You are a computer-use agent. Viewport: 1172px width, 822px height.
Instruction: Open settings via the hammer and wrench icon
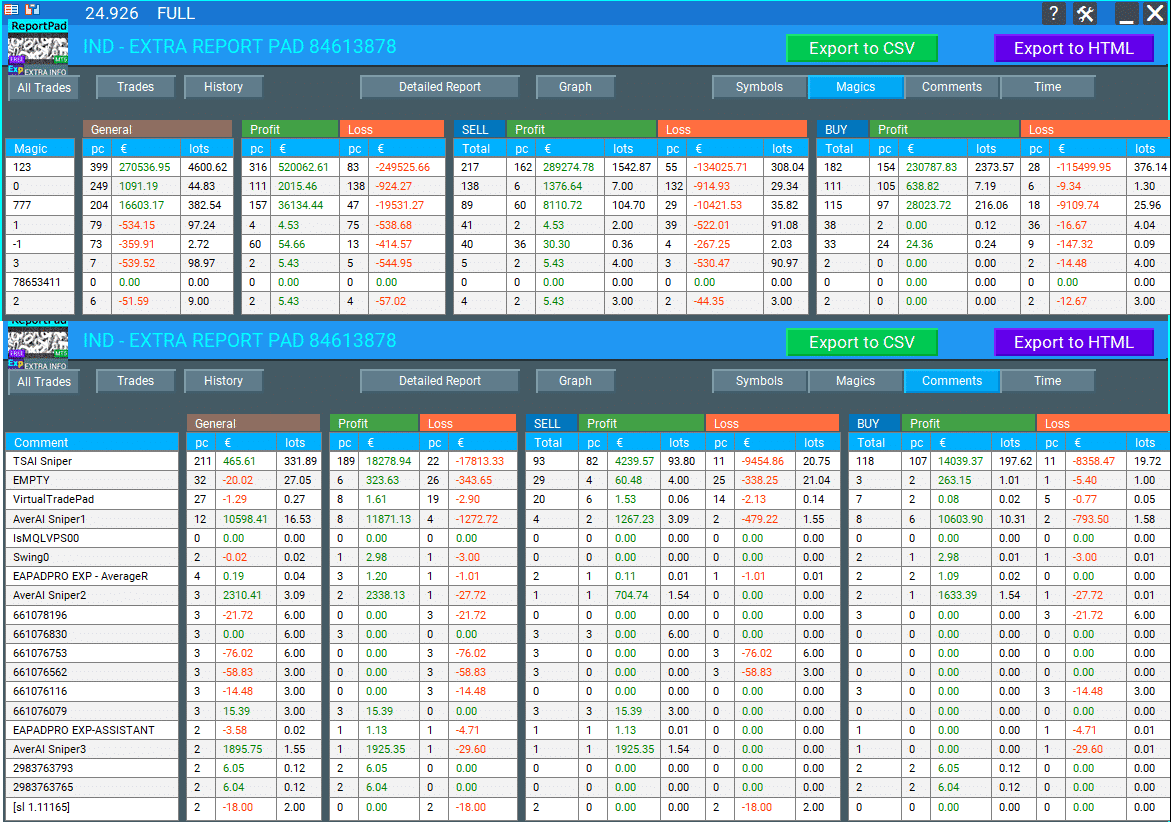pos(1086,13)
